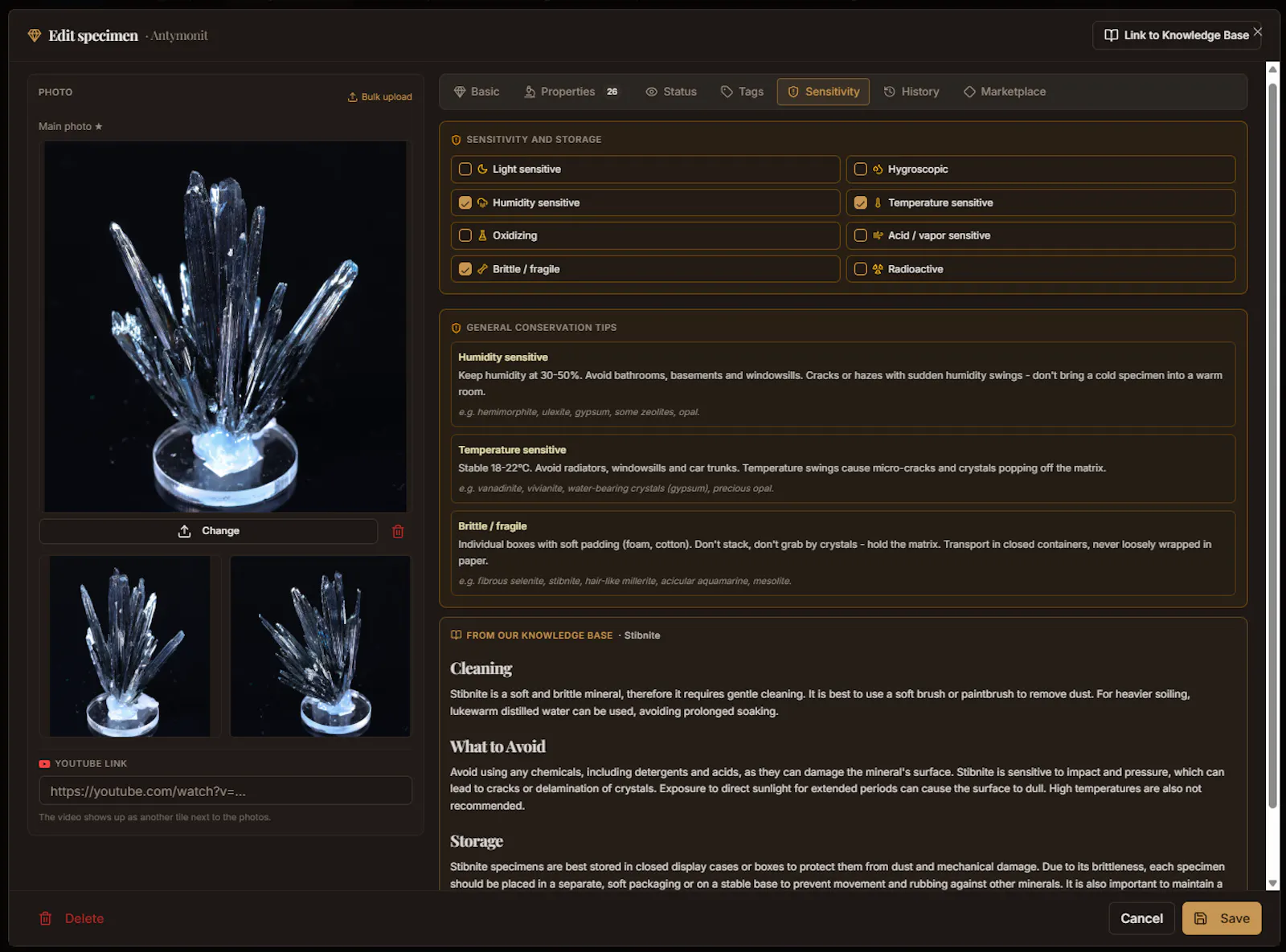This screenshot has width=1286, height=952.
Task: Switch to the Marketplace tab
Action: click(1005, 92)
